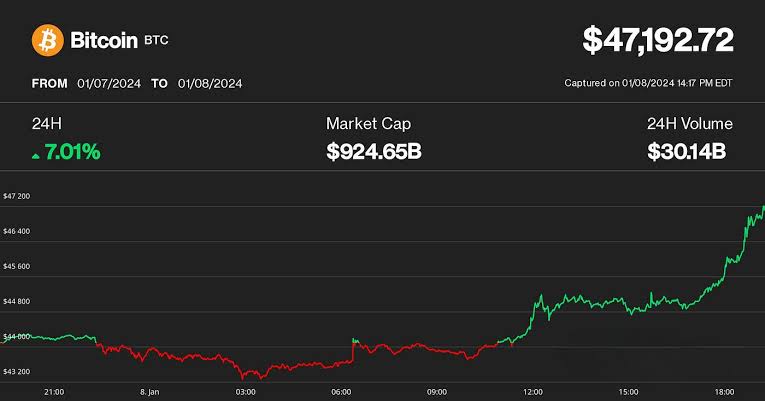Image resolution: width=765 pixels, height=401 pixels.
Task: Click the green upward triangle icon
Action: pos(37,156)
